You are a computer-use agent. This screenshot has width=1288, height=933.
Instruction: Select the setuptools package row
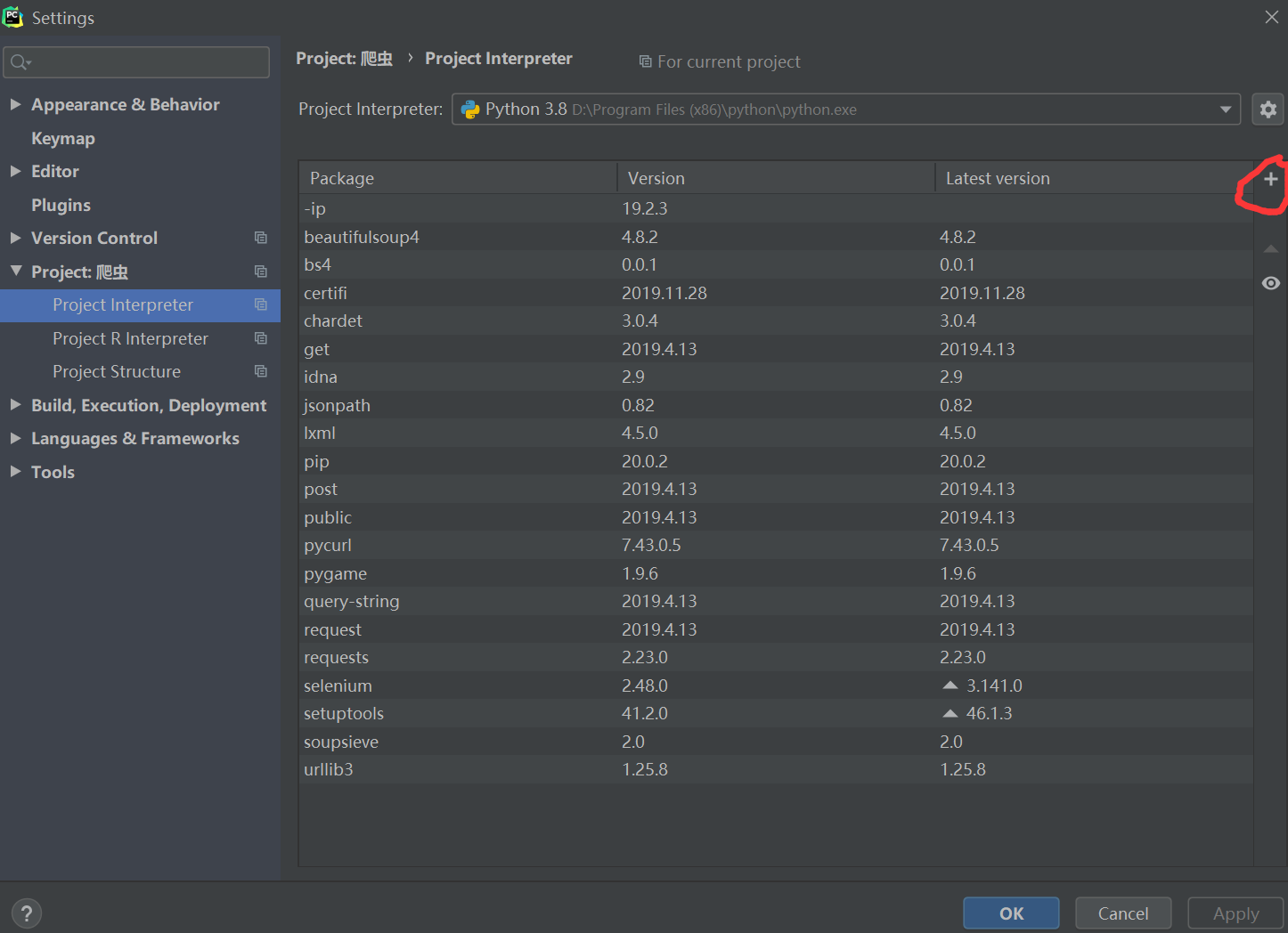(776, 713)
